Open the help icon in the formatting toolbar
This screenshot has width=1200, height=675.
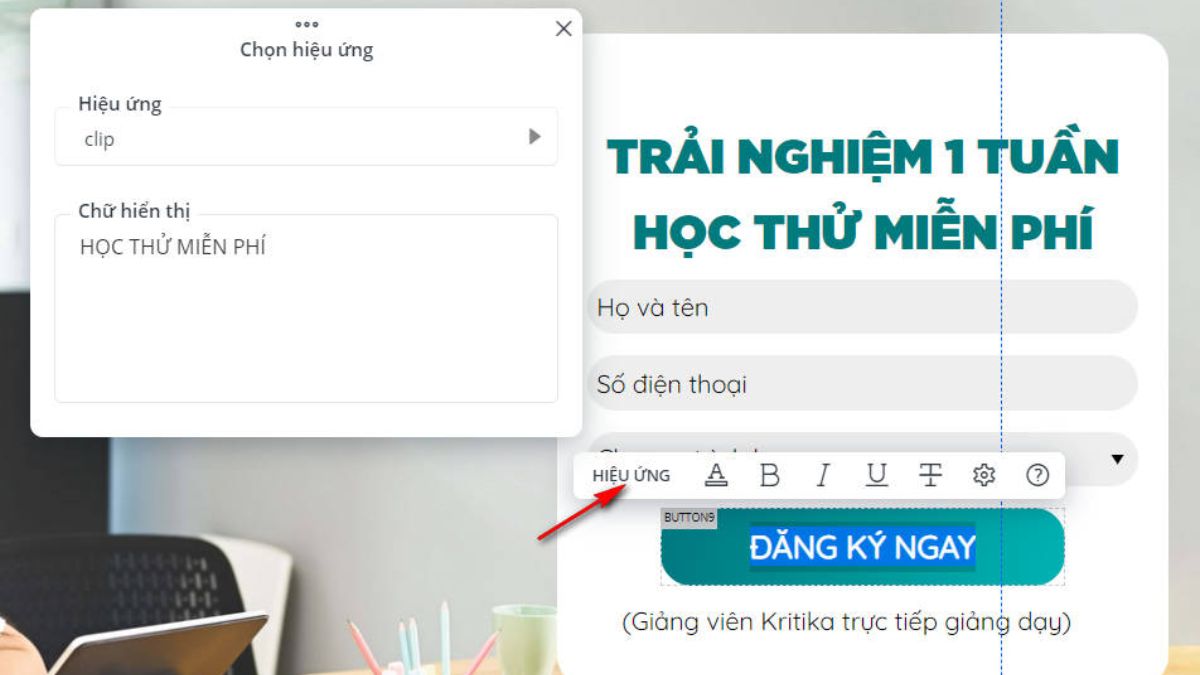point(1037,475)
